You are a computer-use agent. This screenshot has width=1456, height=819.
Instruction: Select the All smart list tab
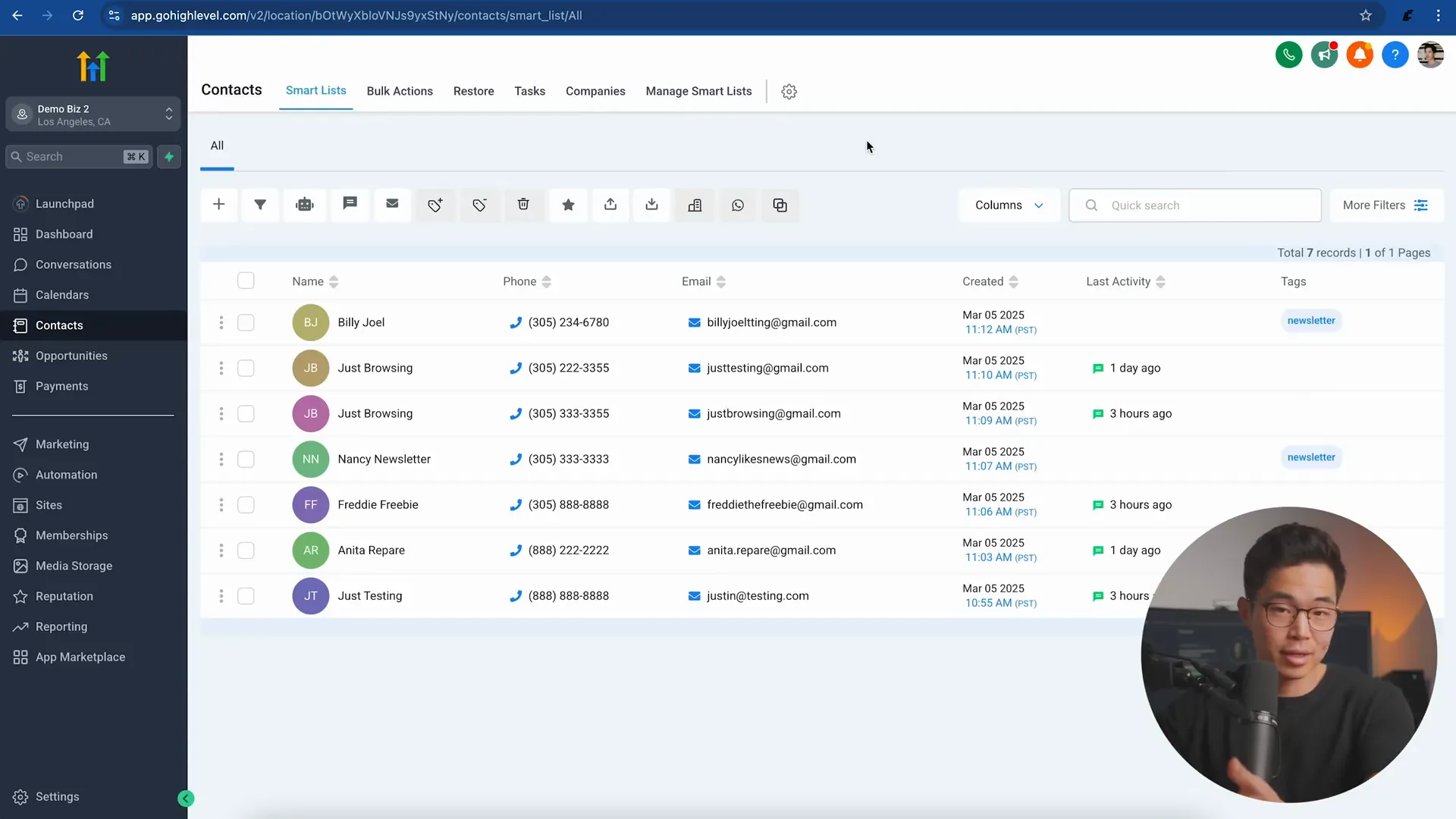coord(217,146)
